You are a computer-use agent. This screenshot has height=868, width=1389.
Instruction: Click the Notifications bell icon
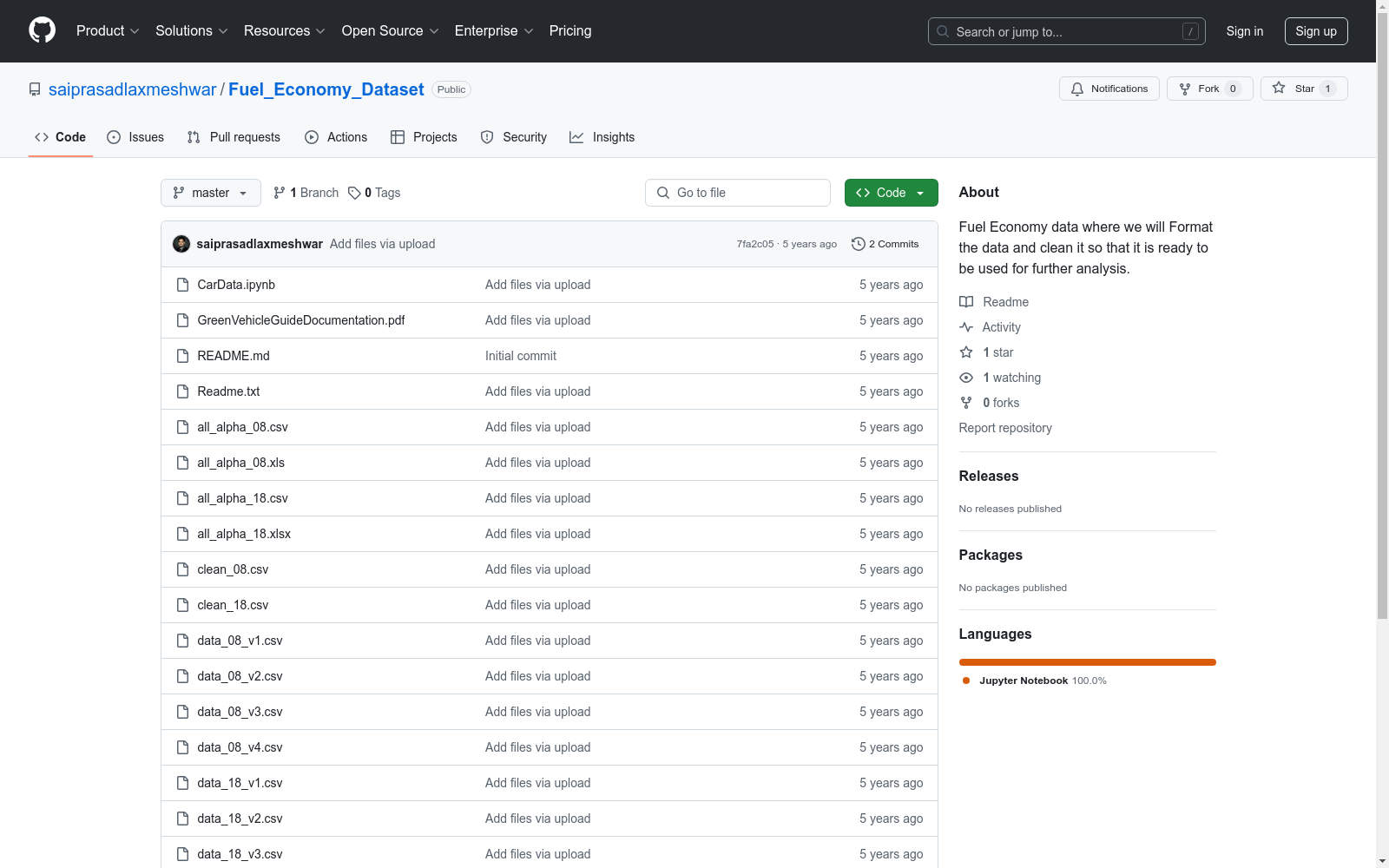(x=1077, y=89)
